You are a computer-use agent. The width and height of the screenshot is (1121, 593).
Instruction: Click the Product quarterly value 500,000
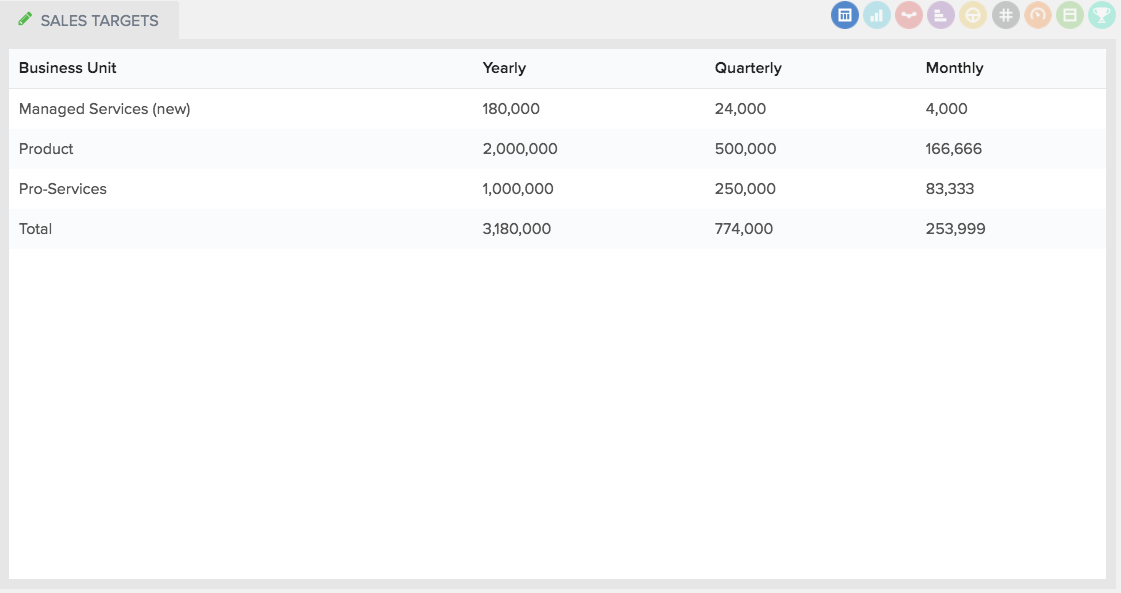pyautogui.click(x=745, y=149)
